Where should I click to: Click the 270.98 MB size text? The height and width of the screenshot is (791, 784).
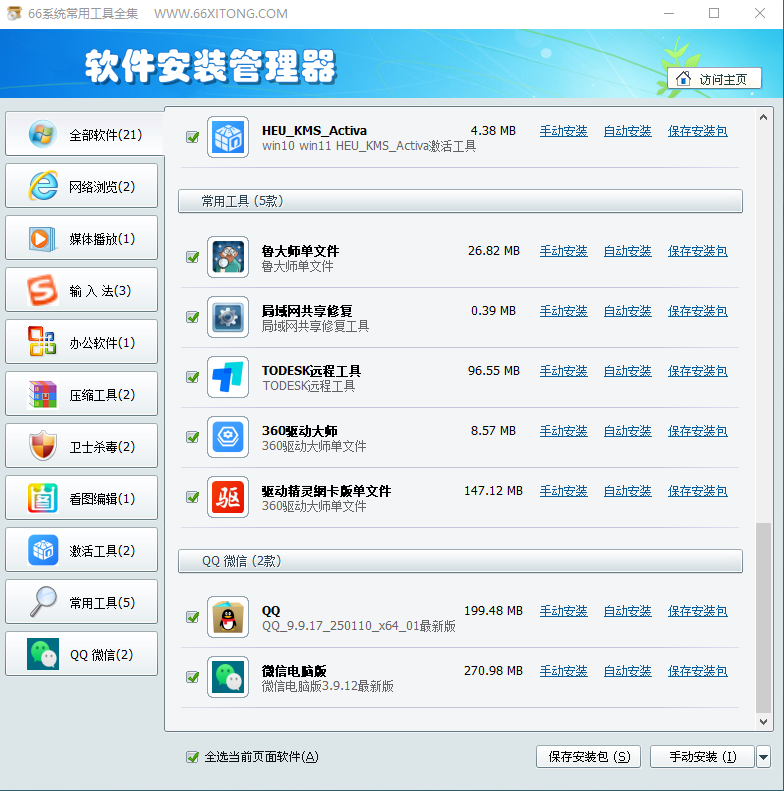coord(493,671)
